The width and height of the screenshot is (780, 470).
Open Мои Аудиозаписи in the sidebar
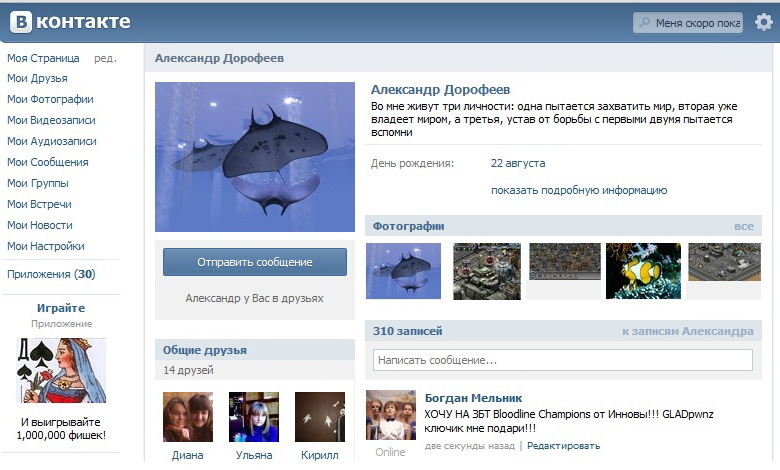(x=52, y=141)
